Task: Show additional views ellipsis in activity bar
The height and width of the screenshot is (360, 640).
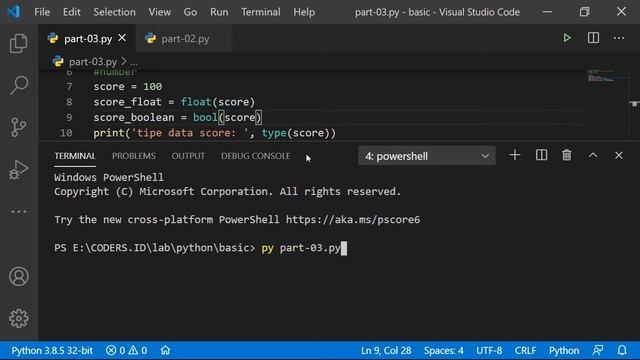Action: (19, 212)
